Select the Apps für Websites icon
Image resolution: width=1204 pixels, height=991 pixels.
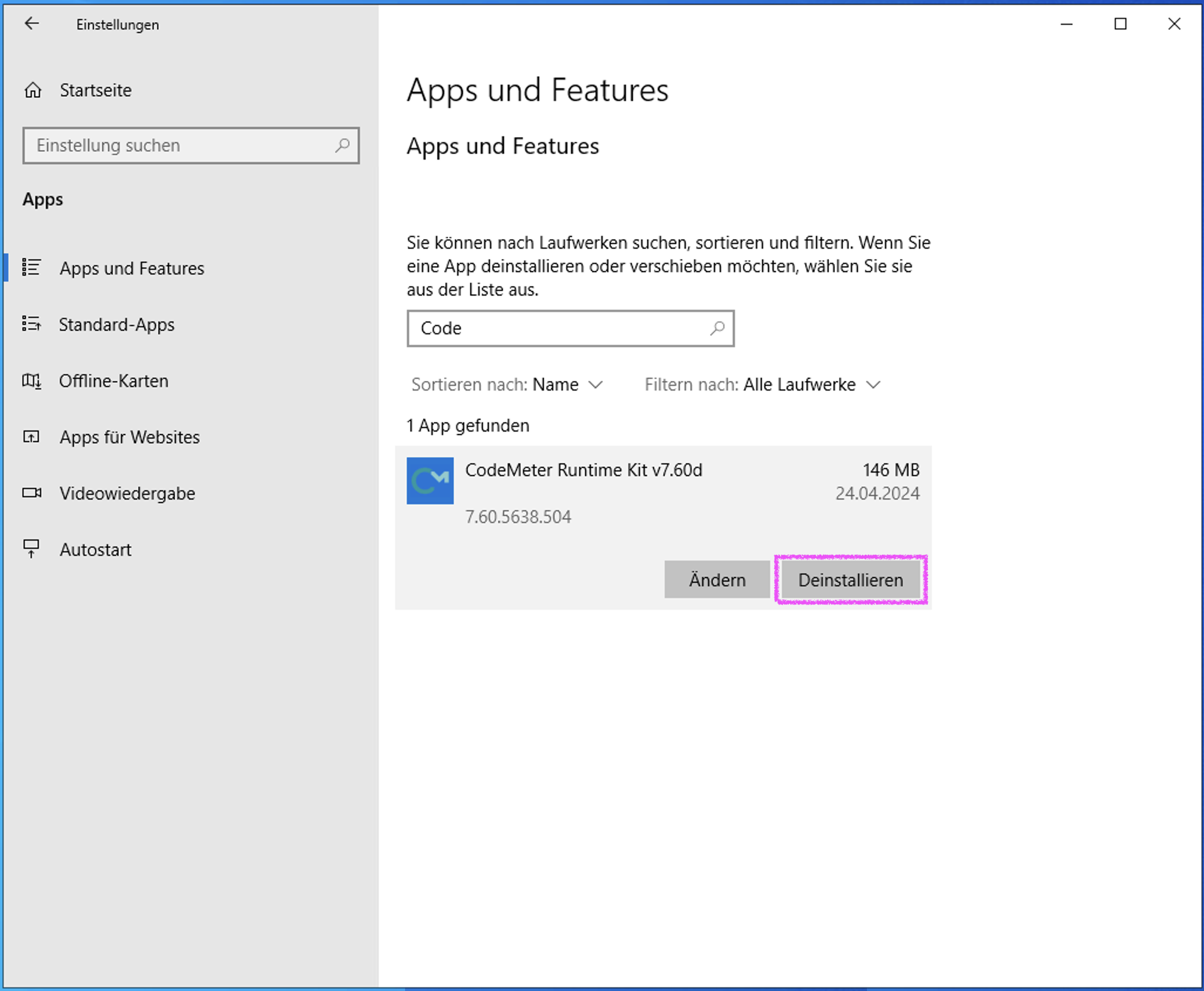click(x=32, y=437)
